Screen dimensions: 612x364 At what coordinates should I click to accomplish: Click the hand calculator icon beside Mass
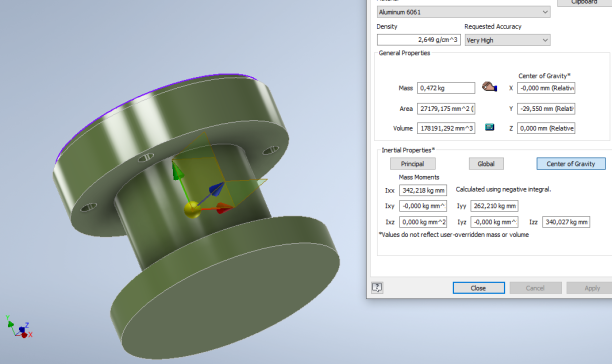click(x=489, y=87)
